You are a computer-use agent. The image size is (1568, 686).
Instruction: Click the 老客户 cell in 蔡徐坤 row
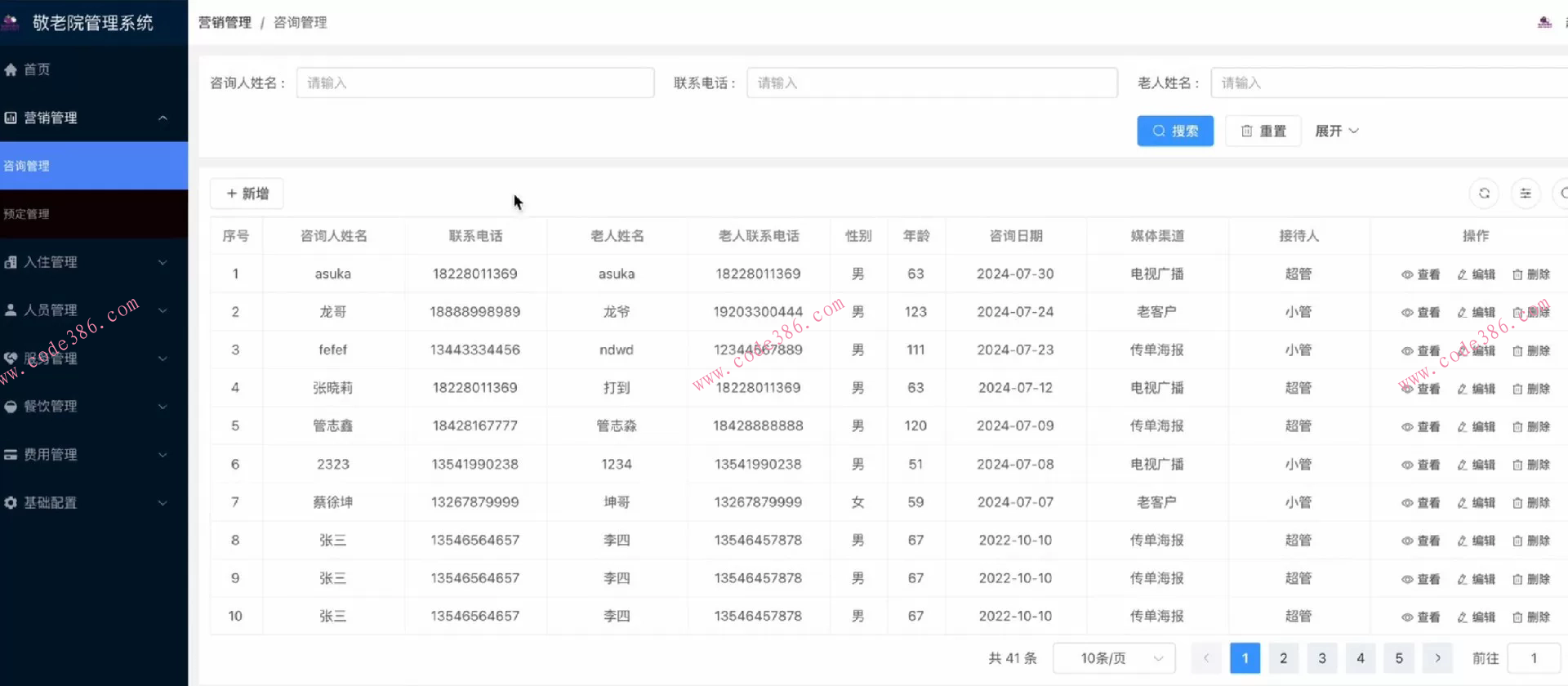tap(1156, 502)
